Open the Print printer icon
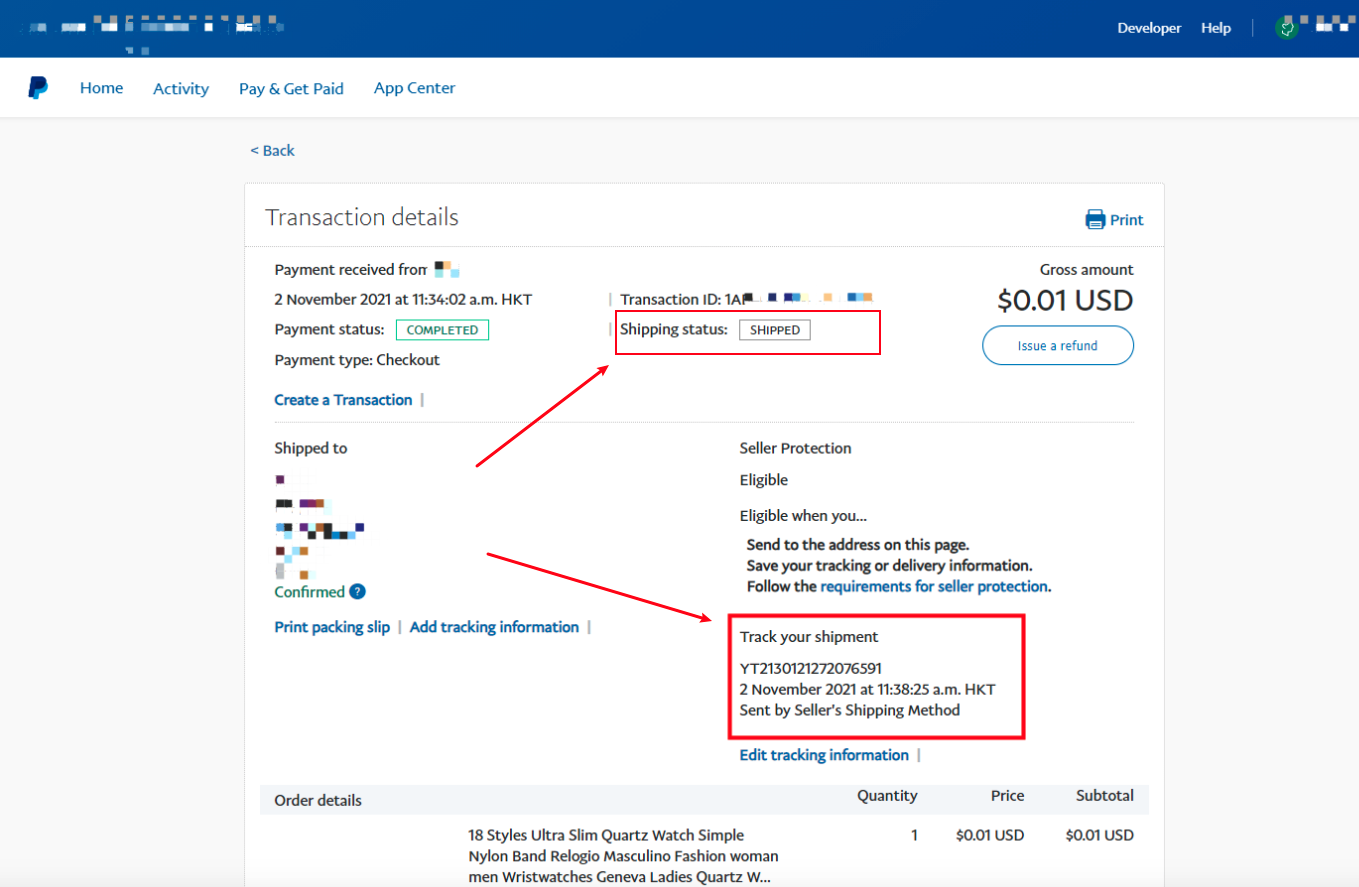This screenshot has height=887, width=1359. click(1095, 220)
